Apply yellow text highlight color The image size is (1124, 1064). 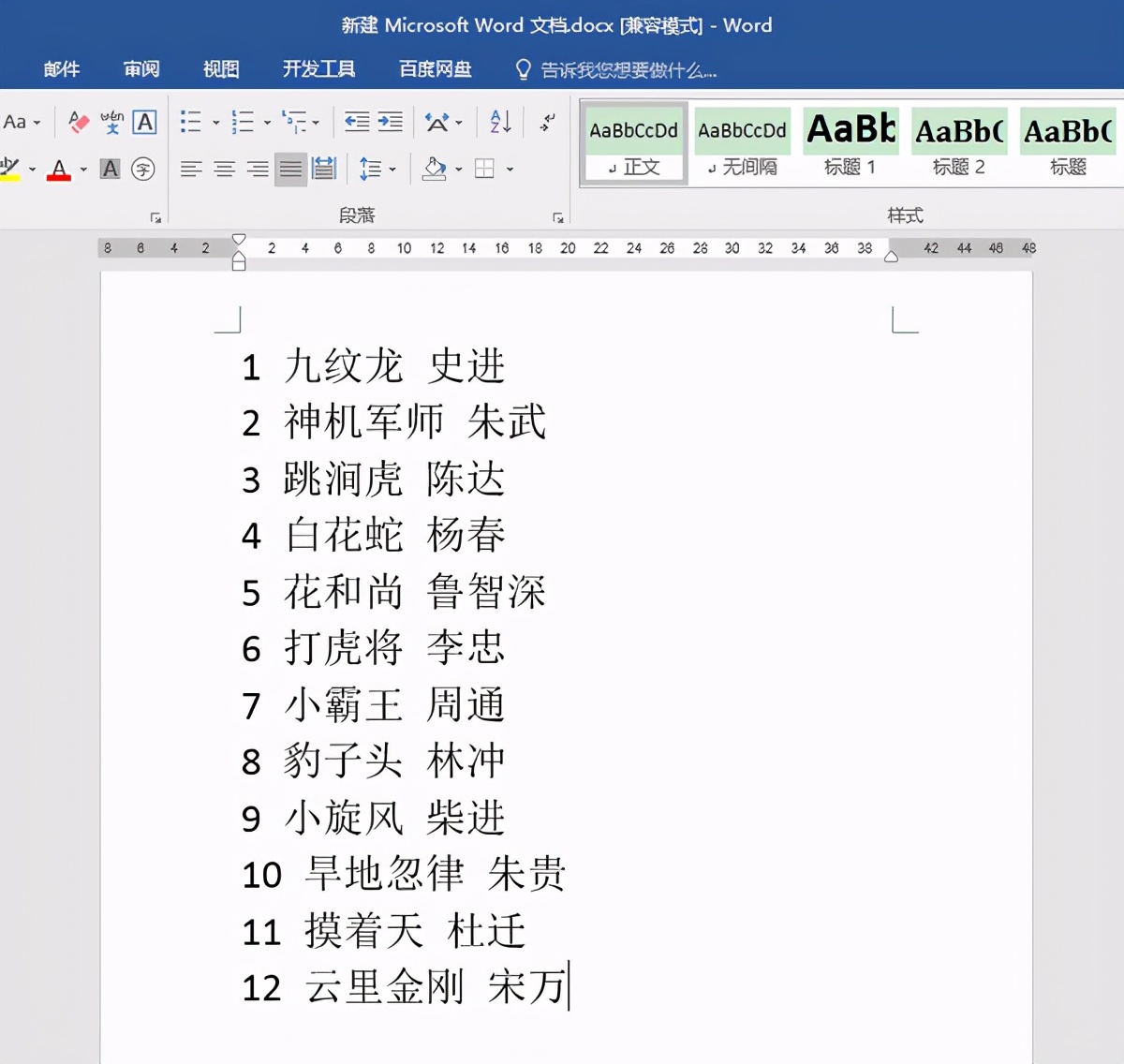[9, 170]
